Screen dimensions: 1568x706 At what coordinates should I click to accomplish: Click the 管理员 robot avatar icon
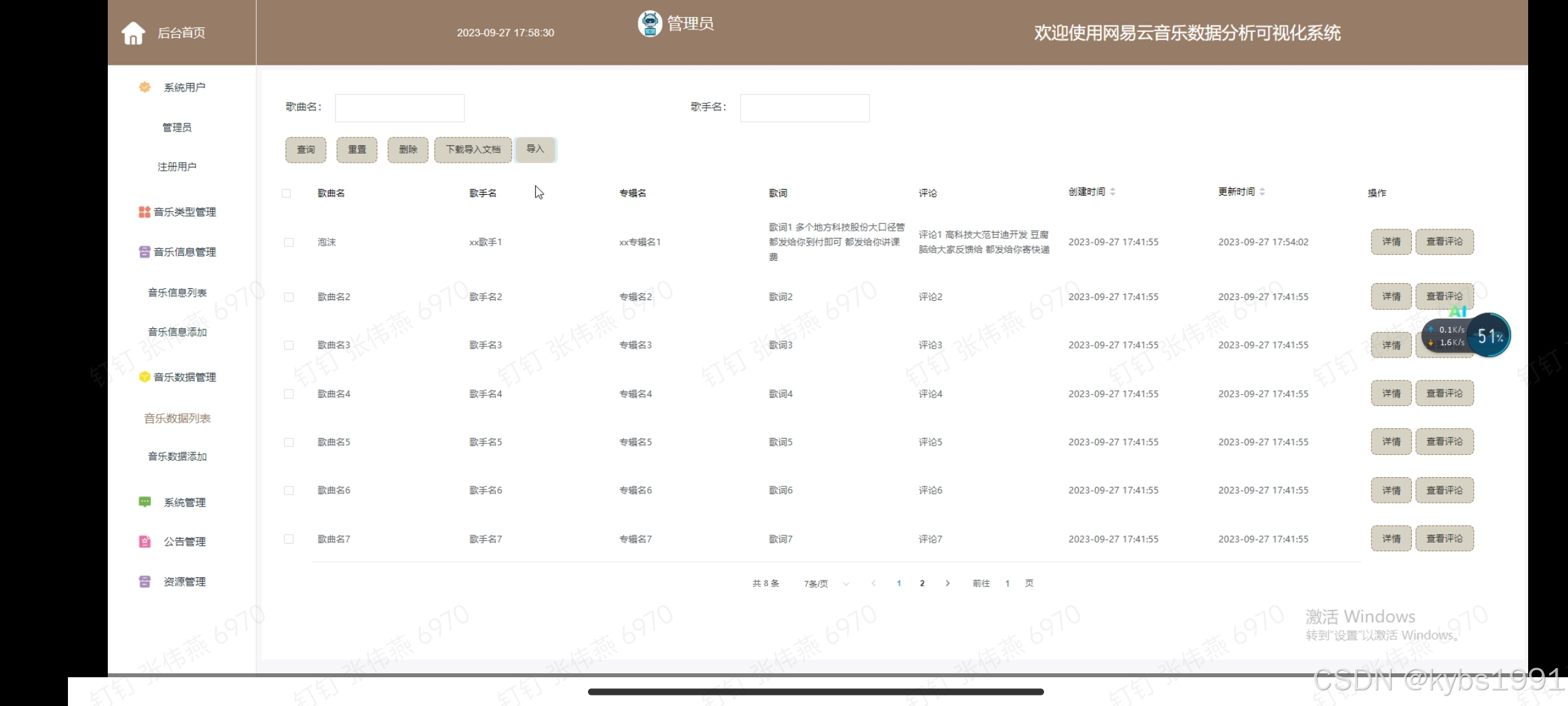point(649,24)
